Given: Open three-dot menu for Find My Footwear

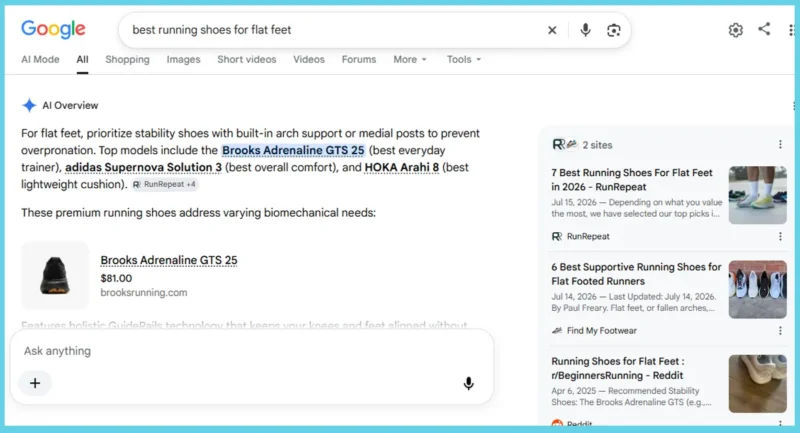Looking at the screenshot, I should click(780, 330).
